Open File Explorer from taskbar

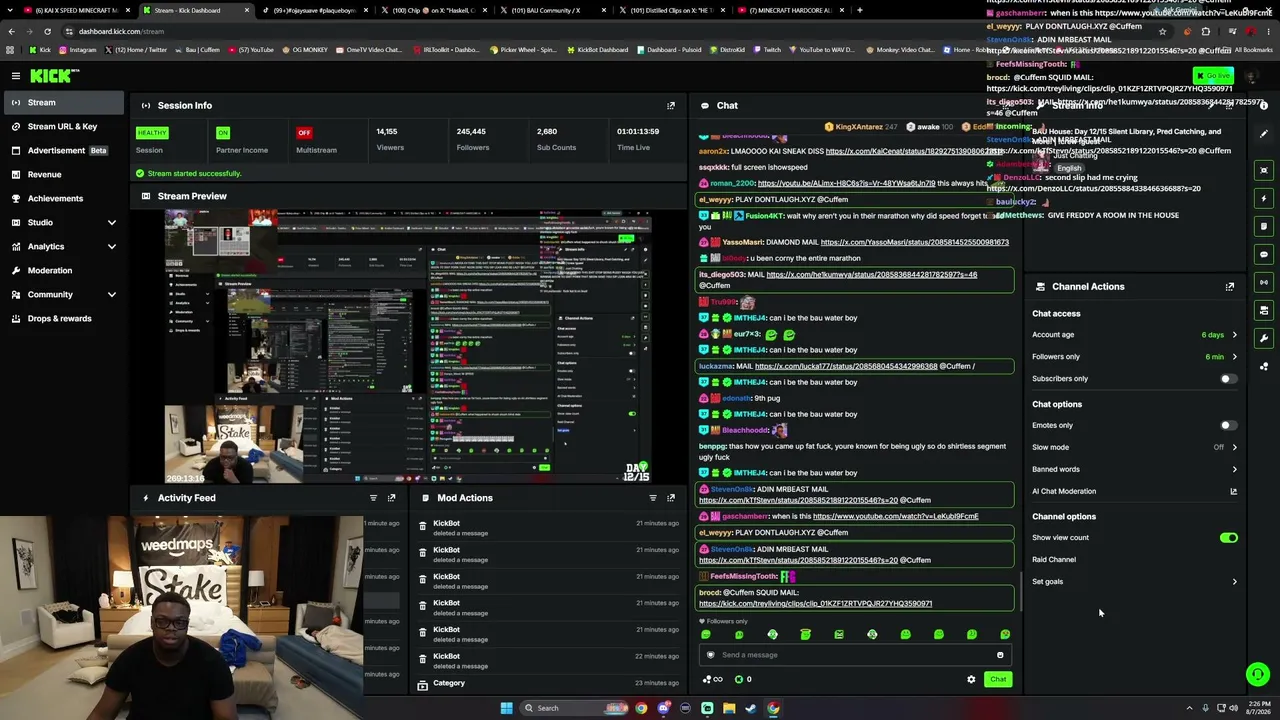coord(729,708)
